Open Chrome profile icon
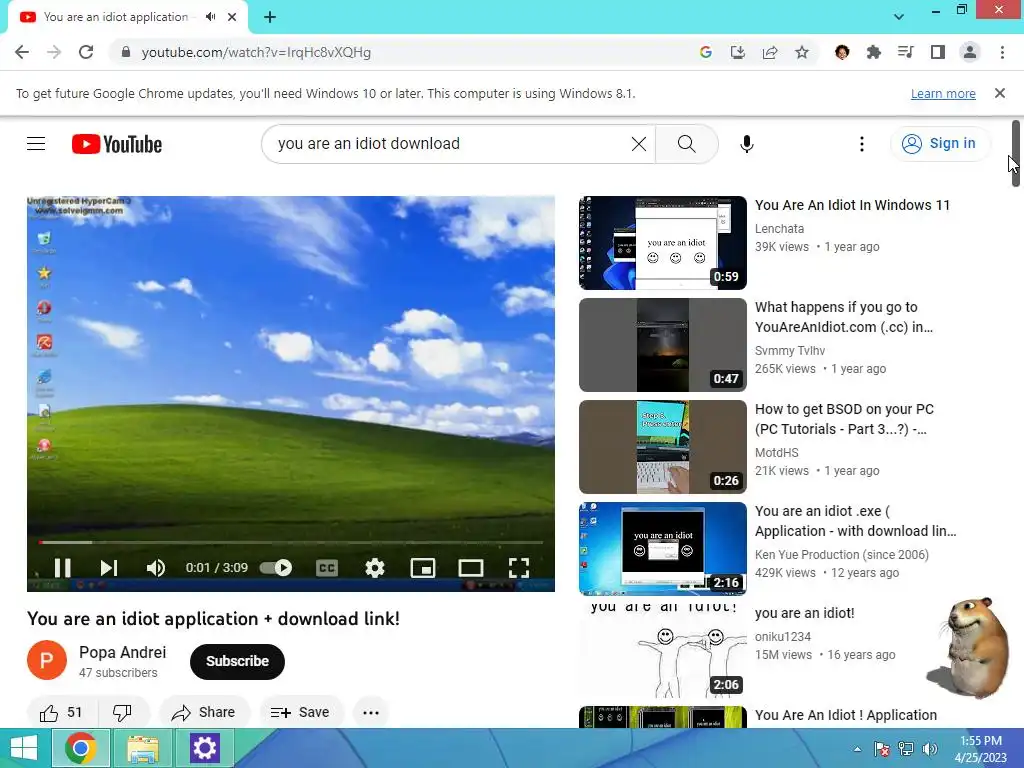Image resolution: width=1024 pixels, height=768 pixels. point(970,52)
